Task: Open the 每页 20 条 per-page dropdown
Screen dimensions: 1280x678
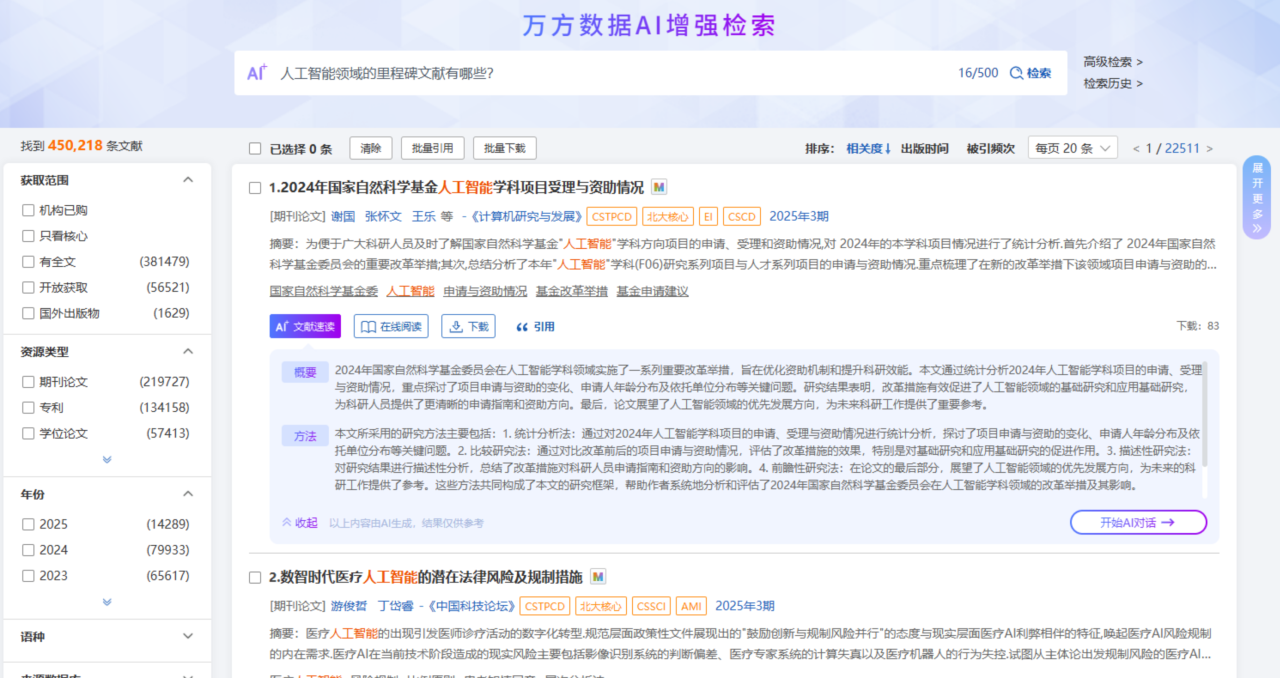Action: 1074,148
